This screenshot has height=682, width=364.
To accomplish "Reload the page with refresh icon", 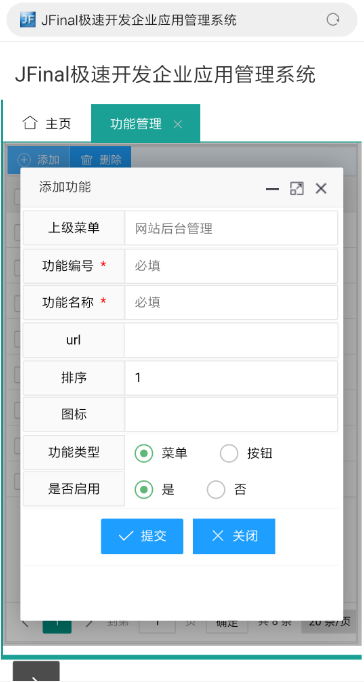I will click(333, 20).
